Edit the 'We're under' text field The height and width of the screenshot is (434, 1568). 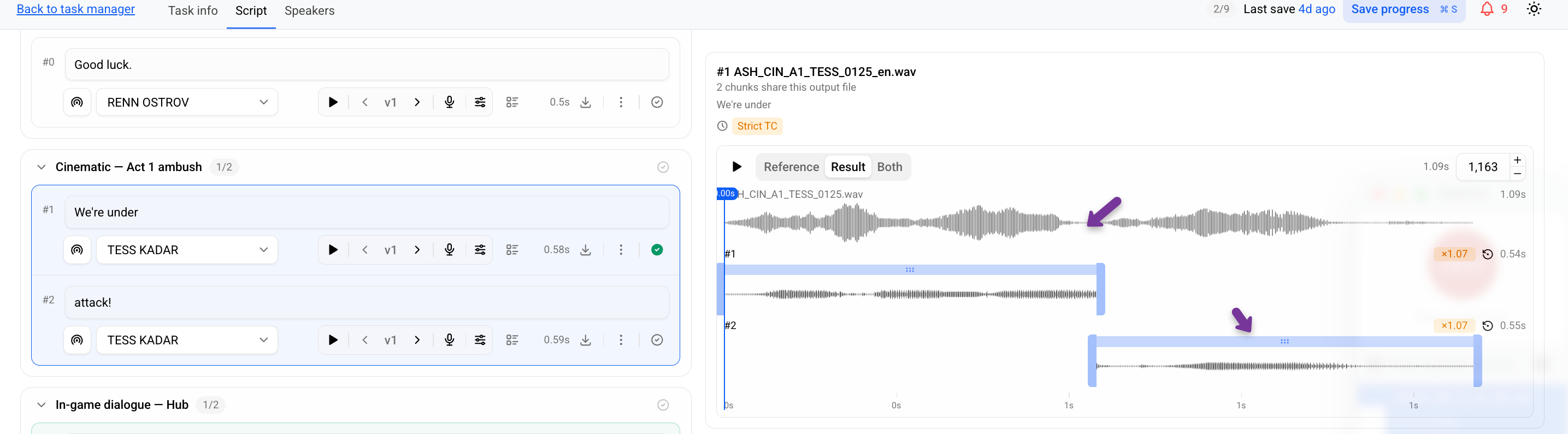(367, 212)
